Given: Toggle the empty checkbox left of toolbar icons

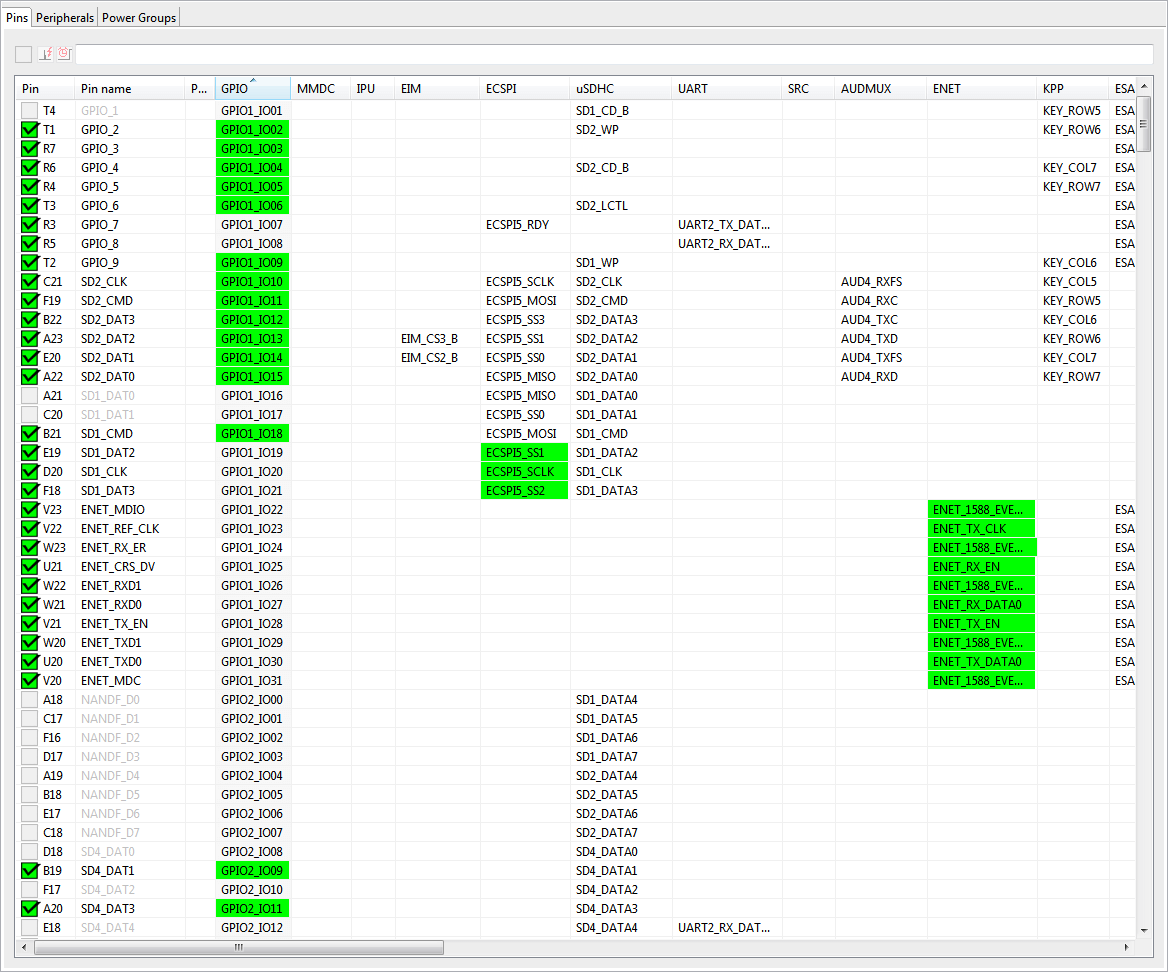Looking at the screenshot, I should [24, 54].
